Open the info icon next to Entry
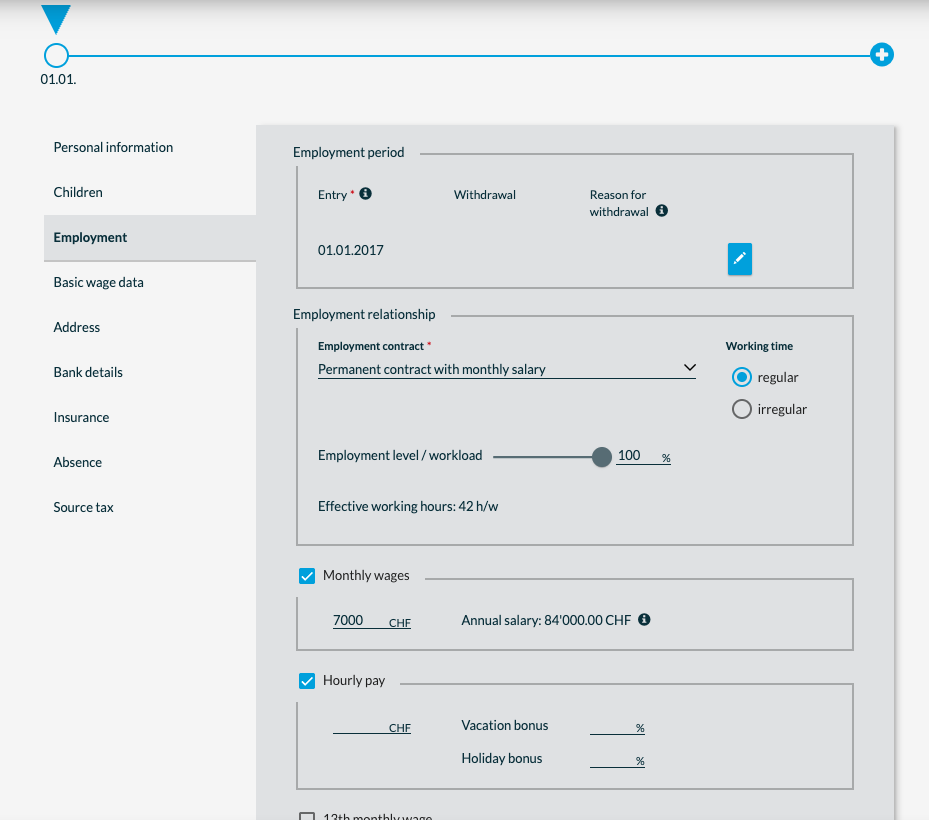929x820 pixels. pyautogui.click(x=366, y=194)
